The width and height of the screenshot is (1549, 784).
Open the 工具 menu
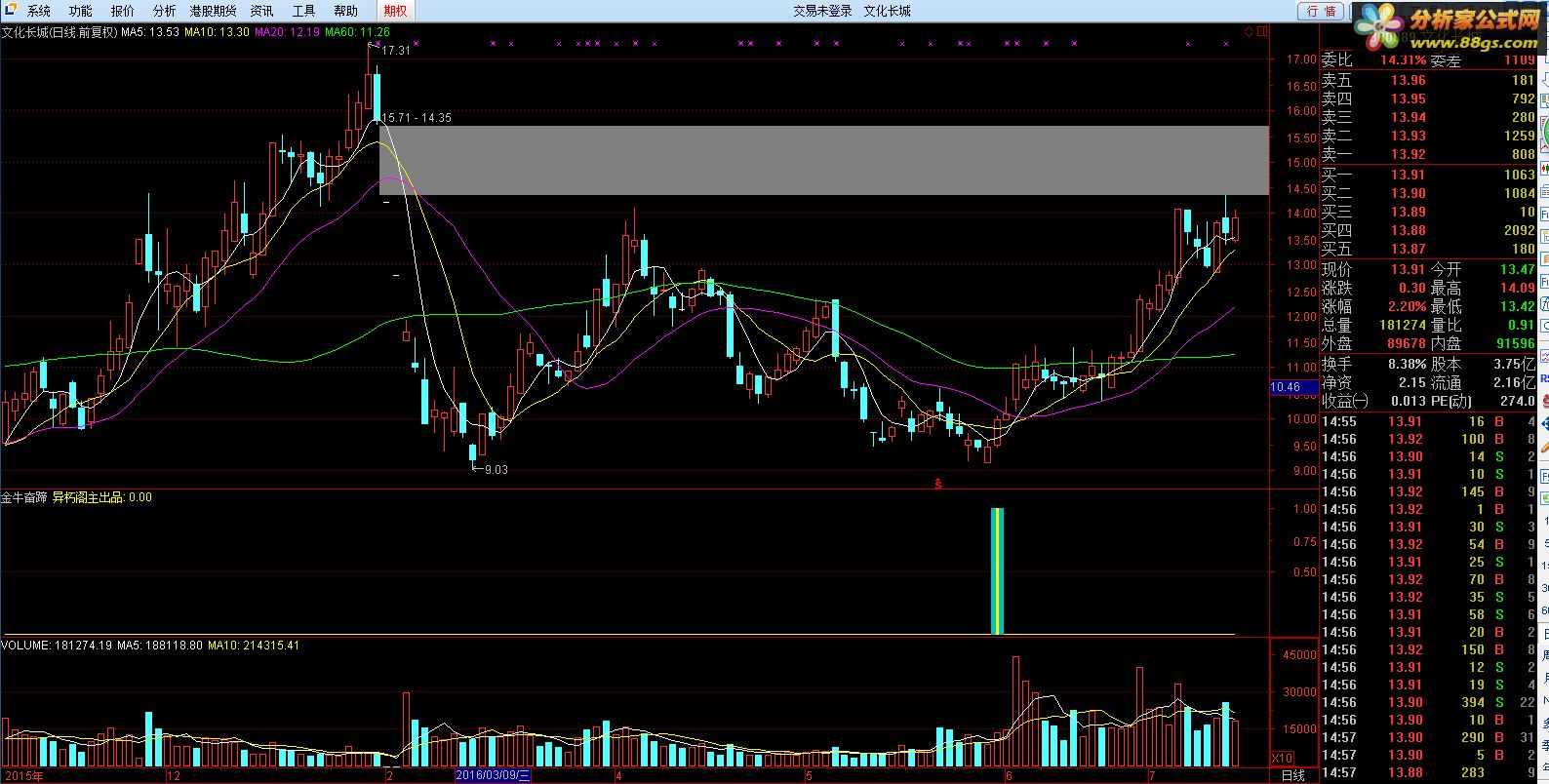(x=303, y=11)
